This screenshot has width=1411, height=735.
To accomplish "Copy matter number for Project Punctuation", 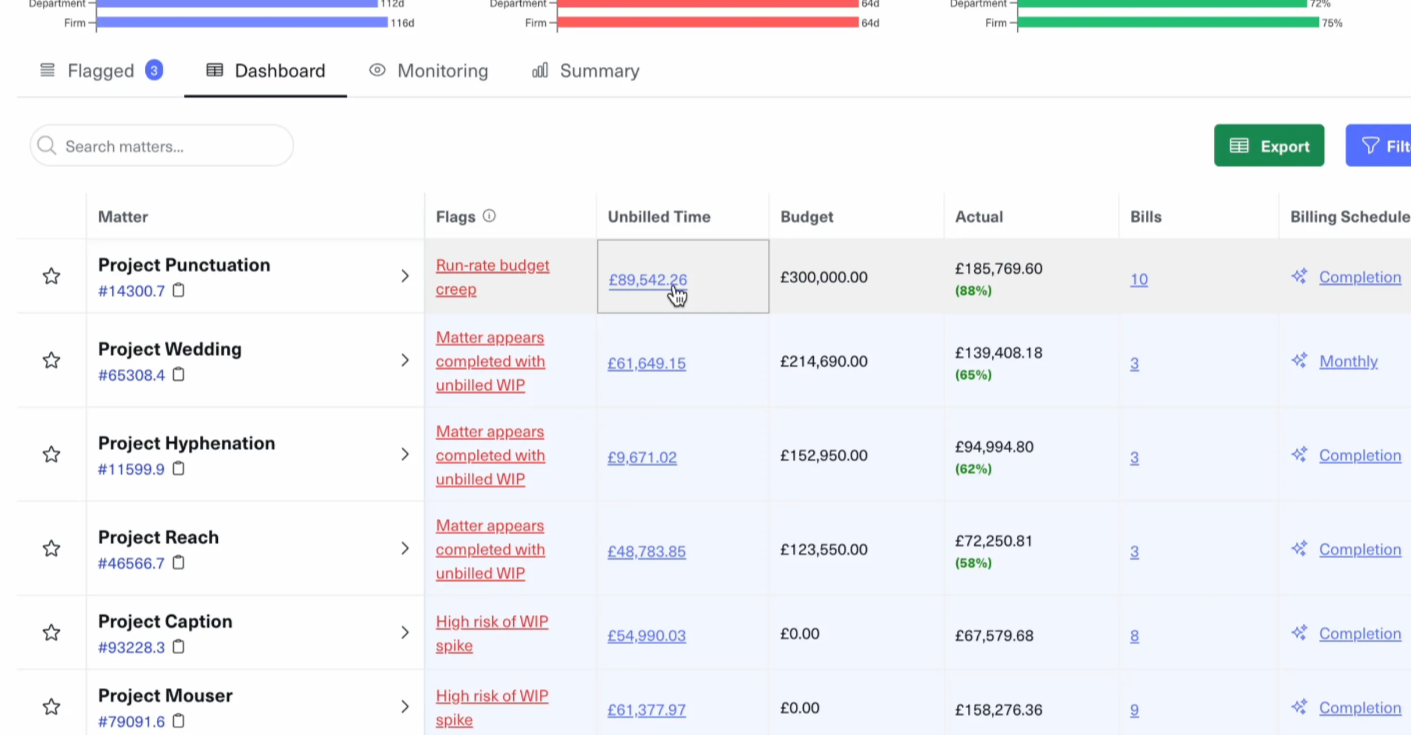I will [x=179, y=291].
